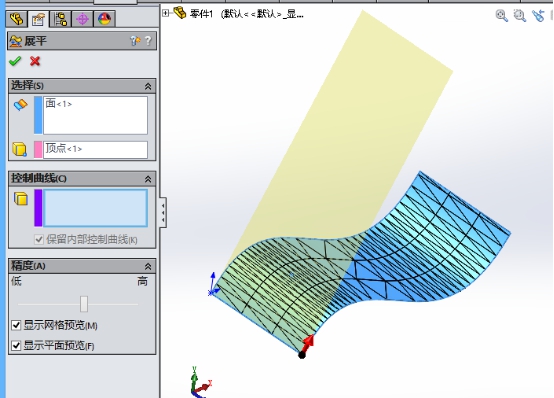Uncheck 显示平面预览(F) checkbox
554x398 pixels.
(16, 345)
